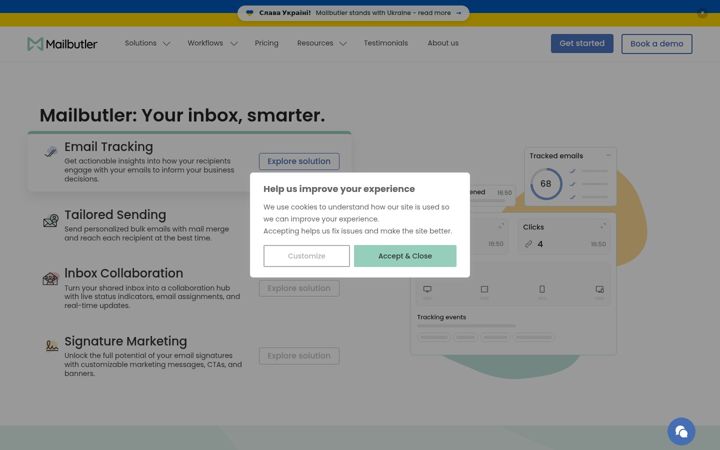Screen dimensions: 720x450
Task: Click the Tailored Sending envelope icon
Action: pos(51,221)
